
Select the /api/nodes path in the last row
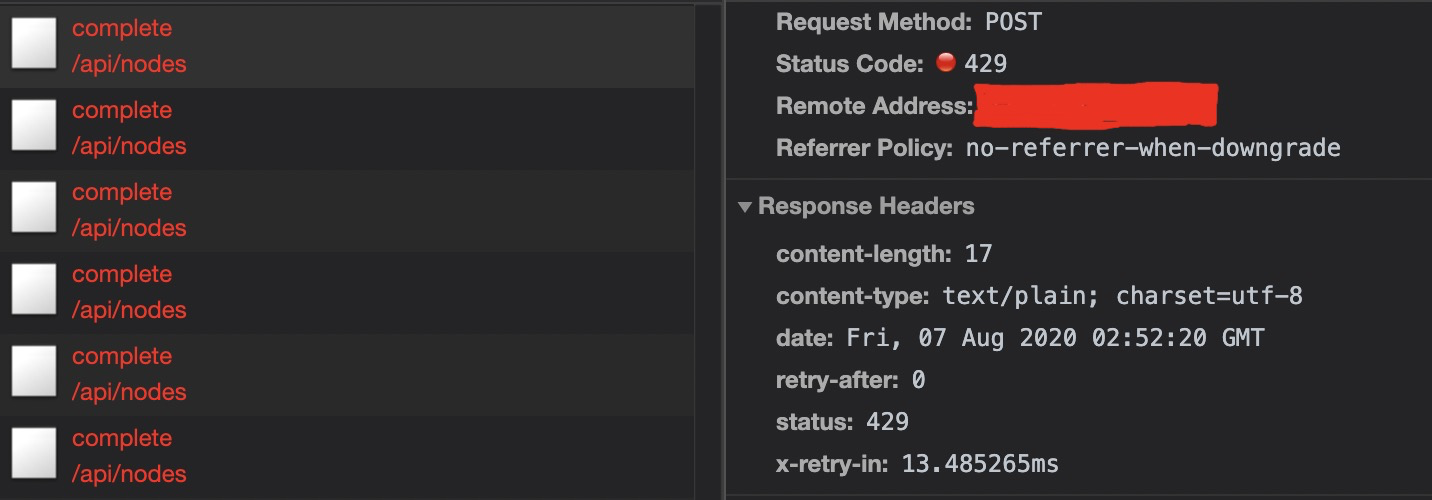tap(129, 474)
